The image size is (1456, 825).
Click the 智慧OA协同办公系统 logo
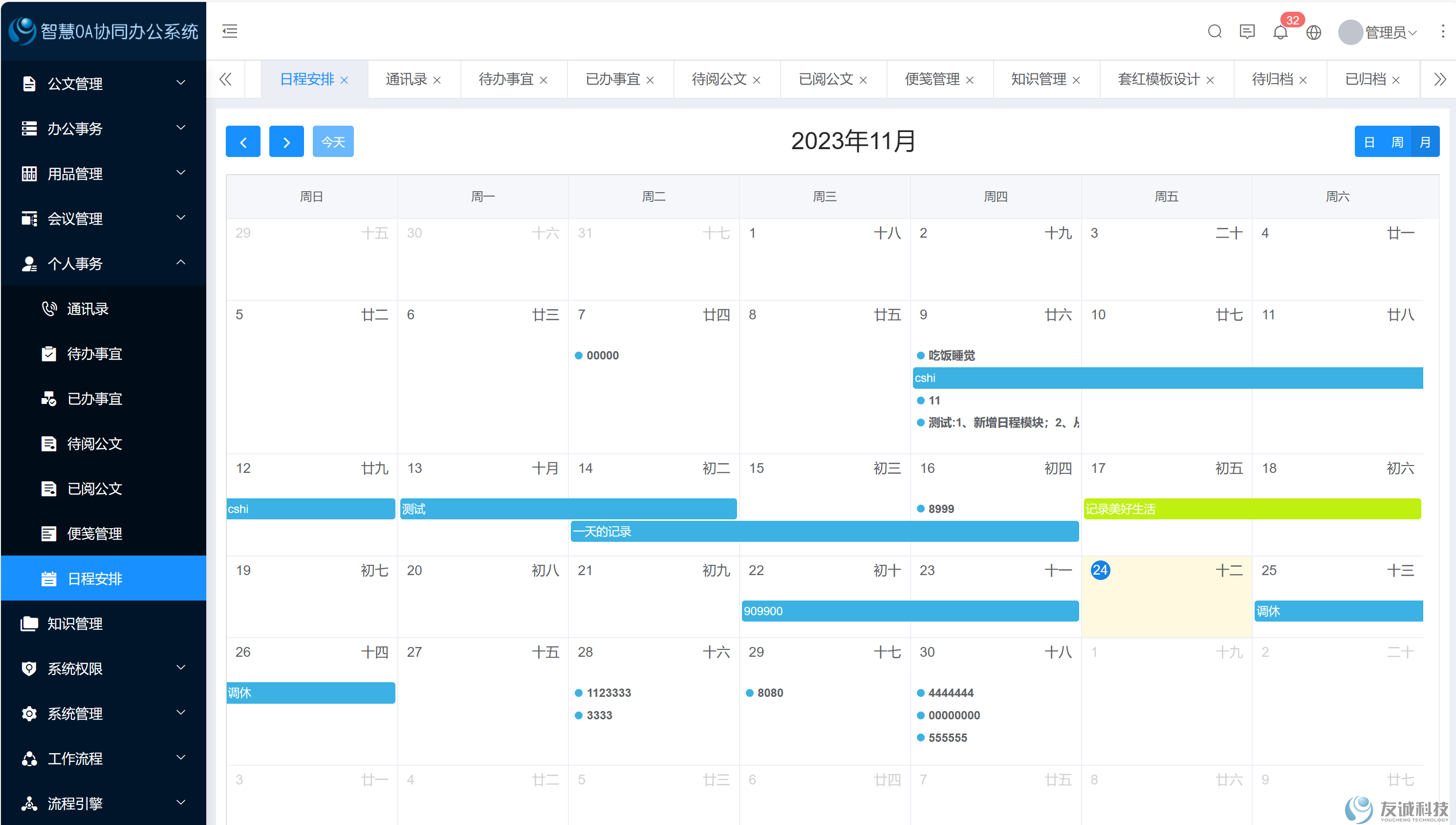(104, 31)
